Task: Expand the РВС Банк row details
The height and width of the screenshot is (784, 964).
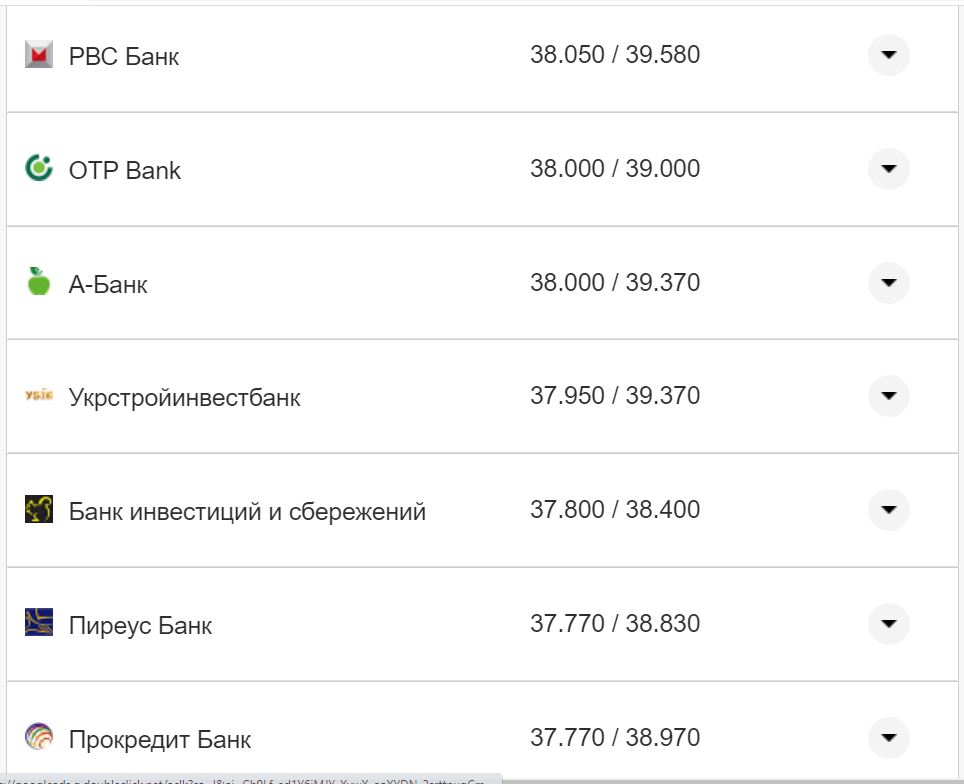Action: (x=888, y=55)
